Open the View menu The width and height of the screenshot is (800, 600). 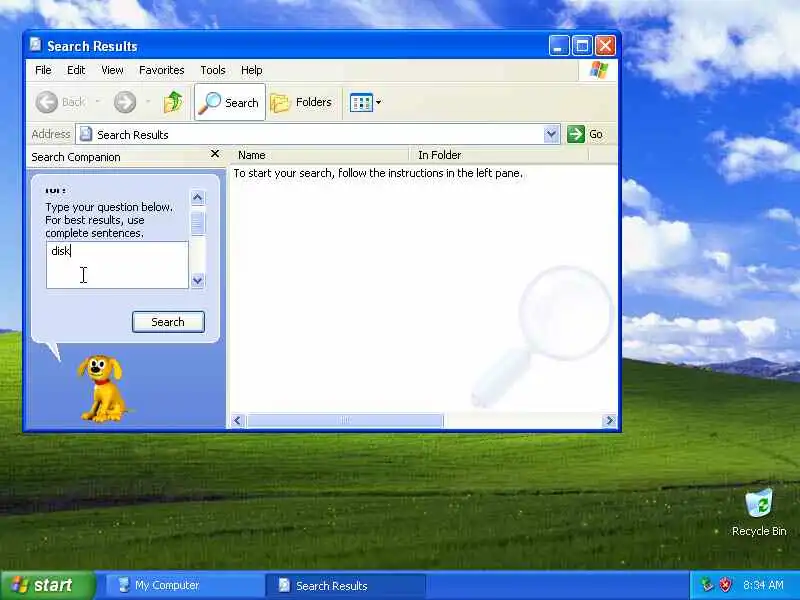click(112, 70)
